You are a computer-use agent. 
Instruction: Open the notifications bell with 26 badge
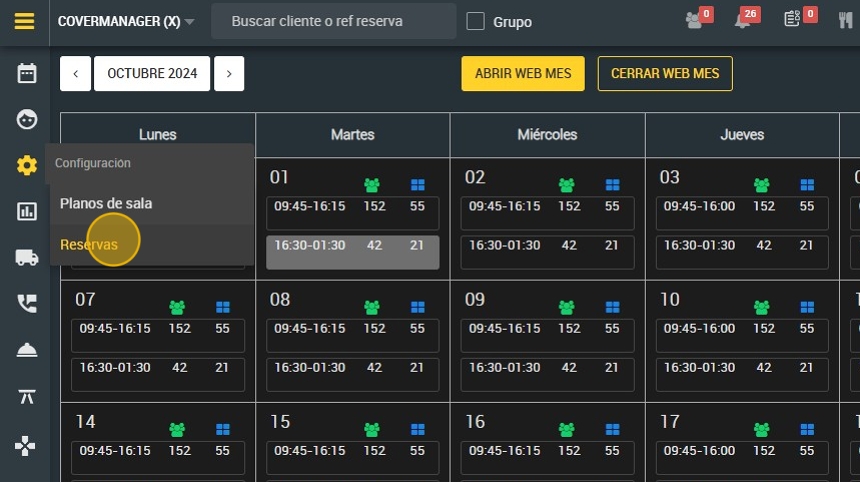[746, 18]
